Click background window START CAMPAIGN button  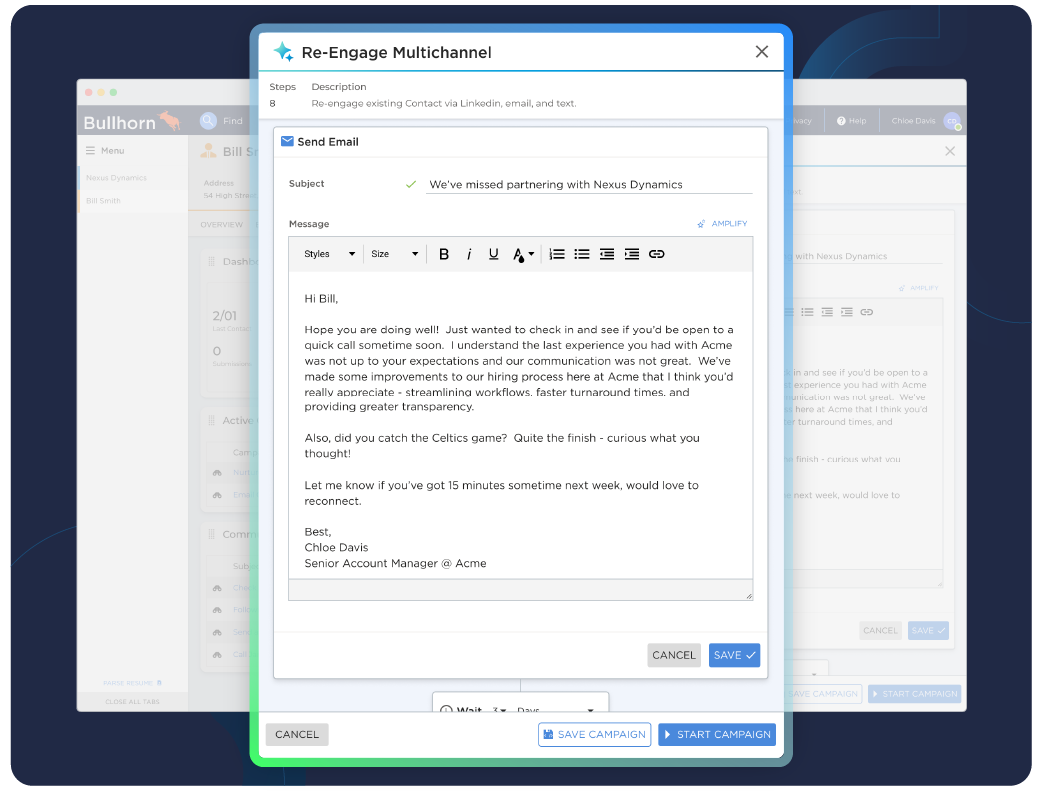pos(915,694)
